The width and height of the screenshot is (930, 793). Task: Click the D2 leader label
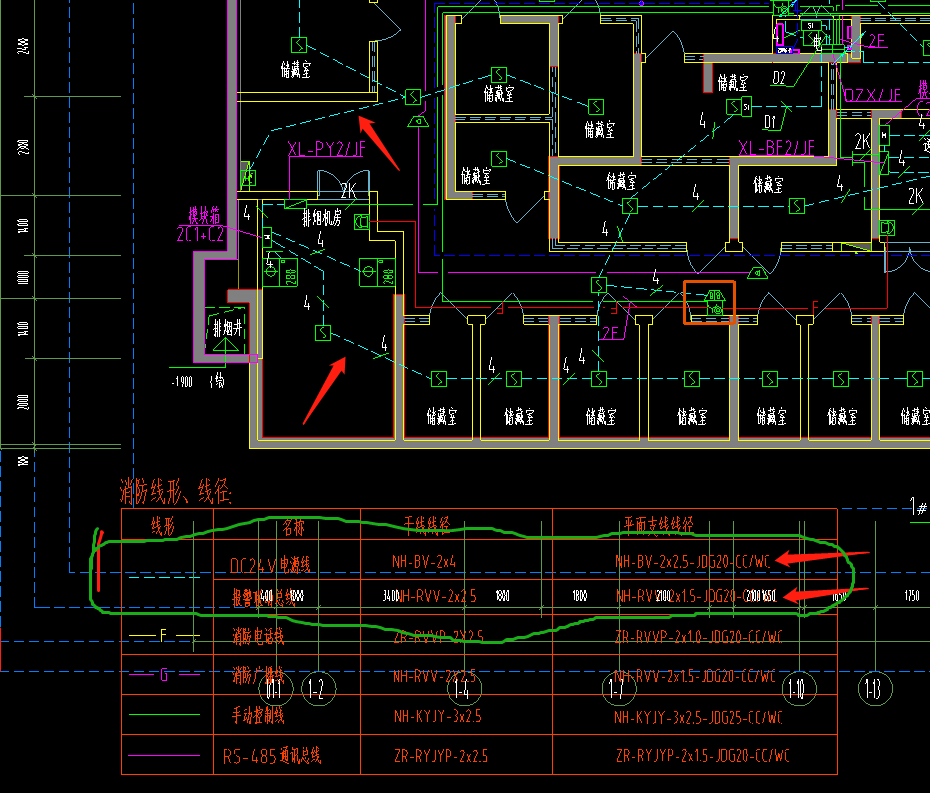(779, 78)
